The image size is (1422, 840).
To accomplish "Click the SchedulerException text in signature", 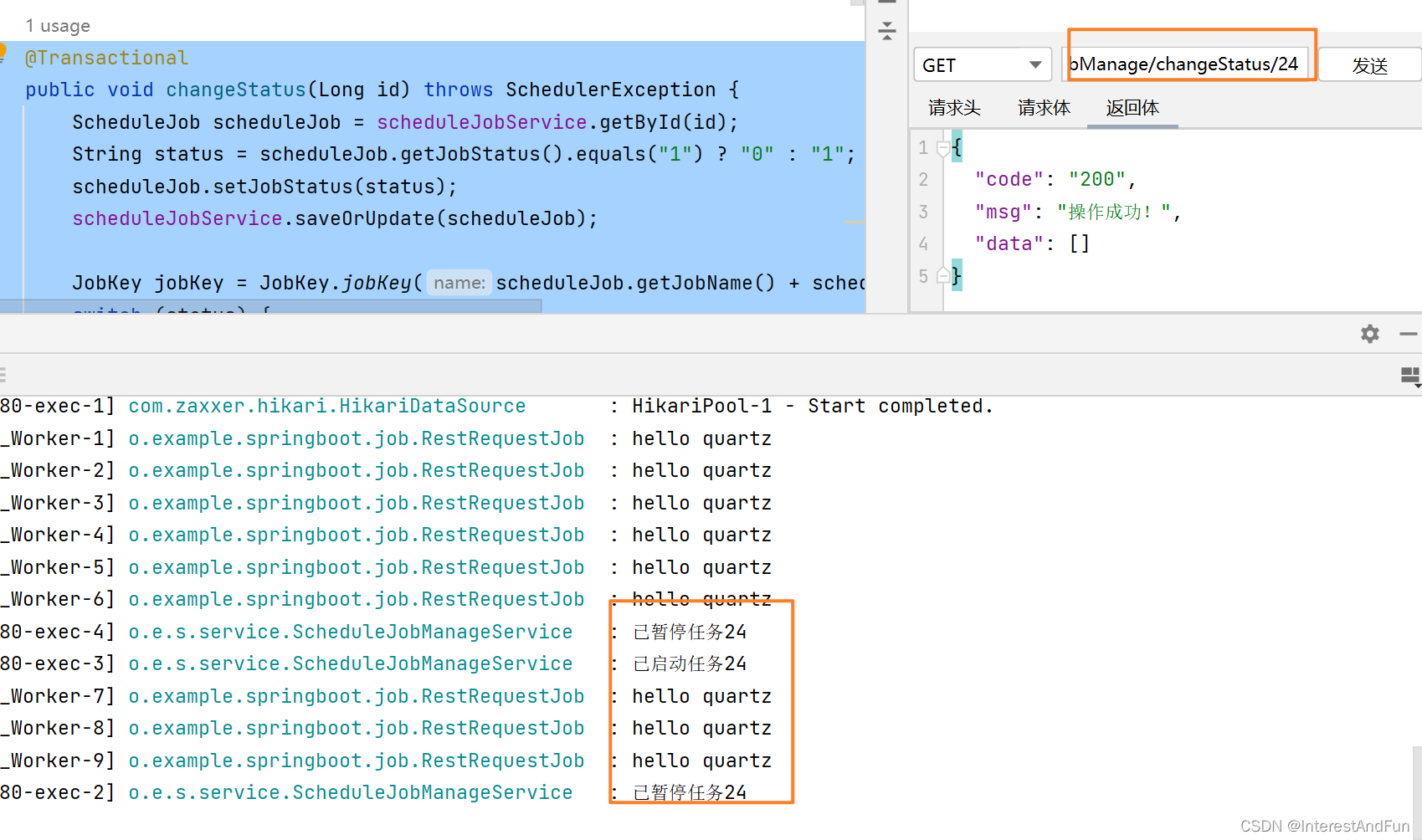I will coord(611,90).
